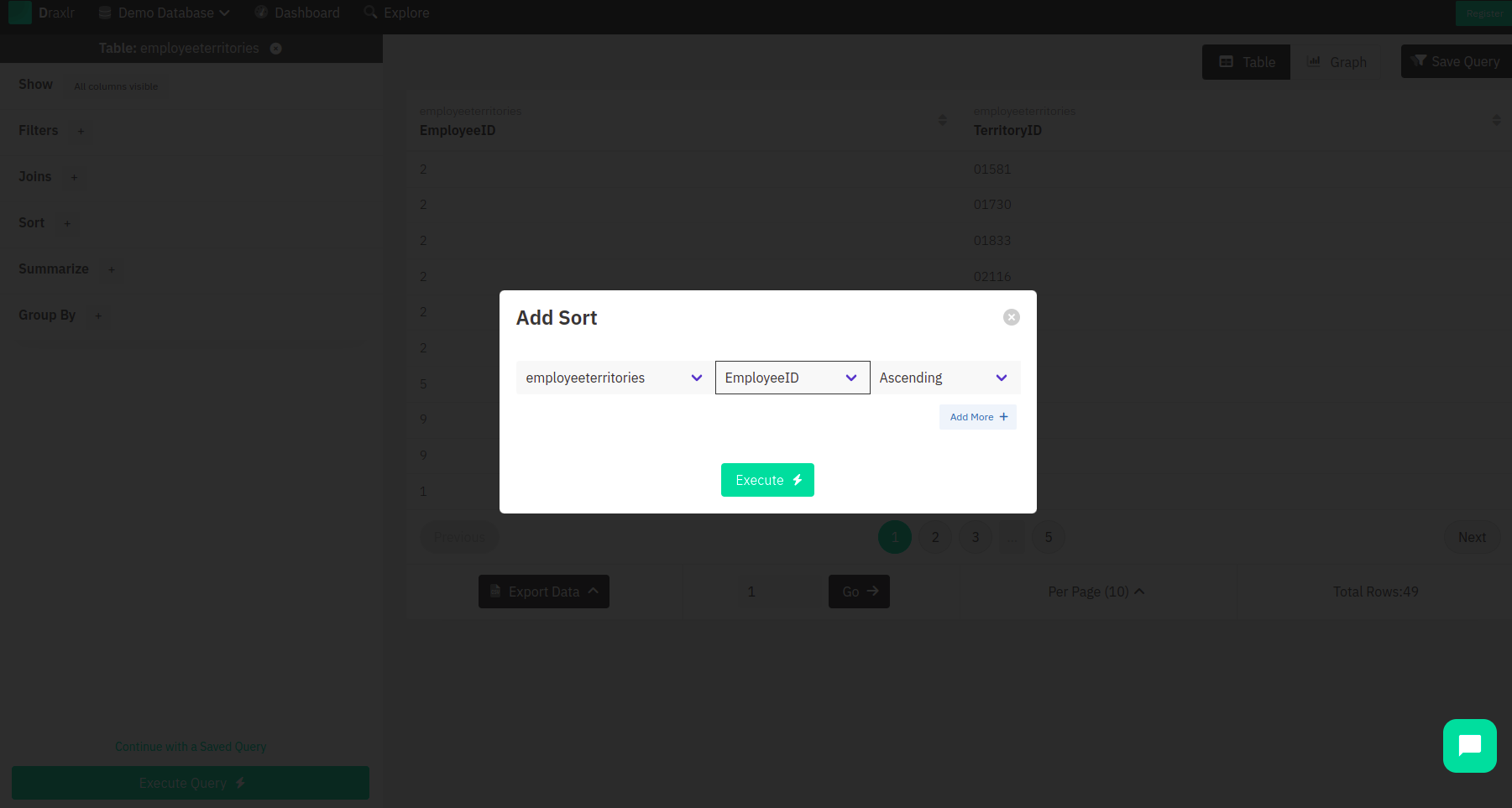Sort by TerritoryID column header arrows
1512x808 pixels.
pos(1496,120)
